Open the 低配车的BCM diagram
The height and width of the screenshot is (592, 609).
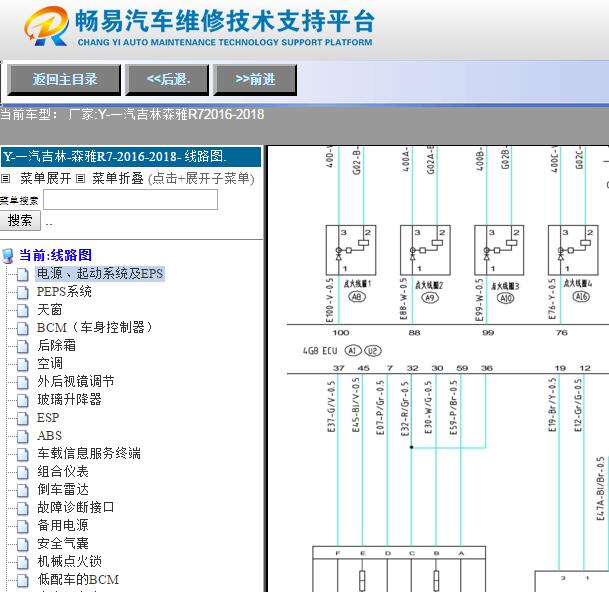click(78, 580)
